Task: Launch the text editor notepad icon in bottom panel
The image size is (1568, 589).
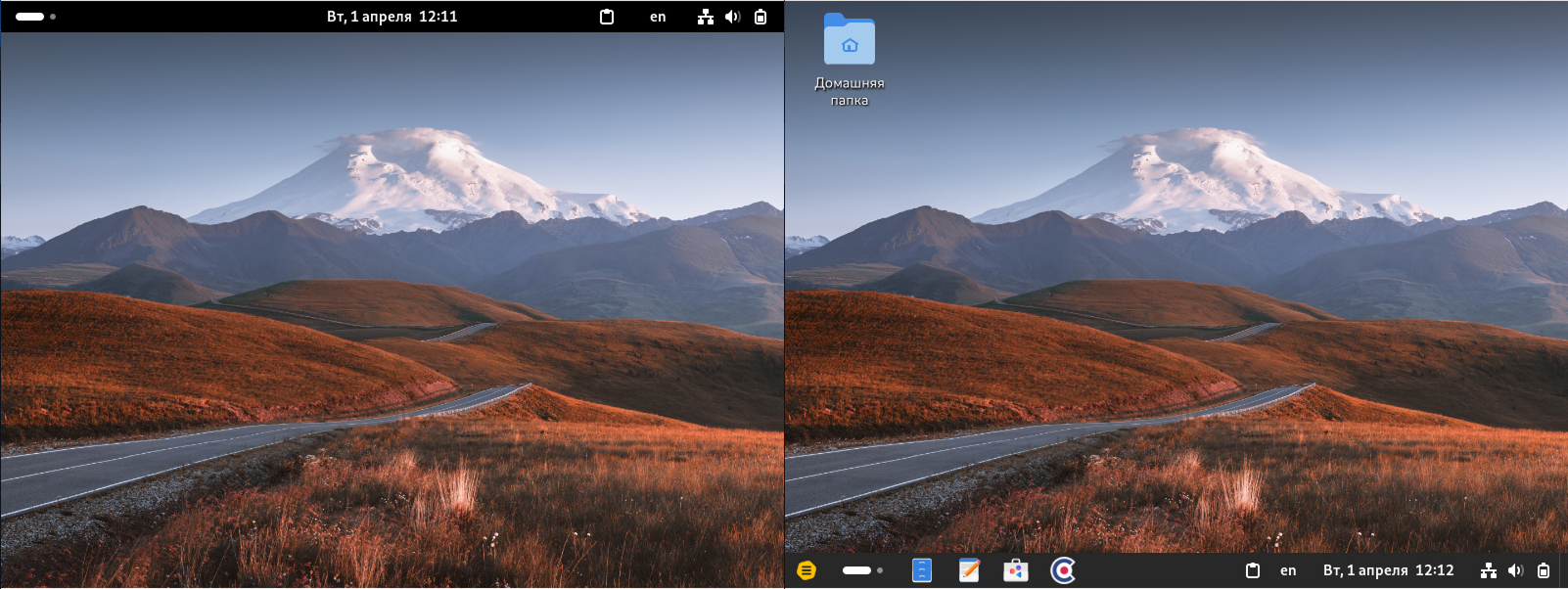Action: coord(969,570)
